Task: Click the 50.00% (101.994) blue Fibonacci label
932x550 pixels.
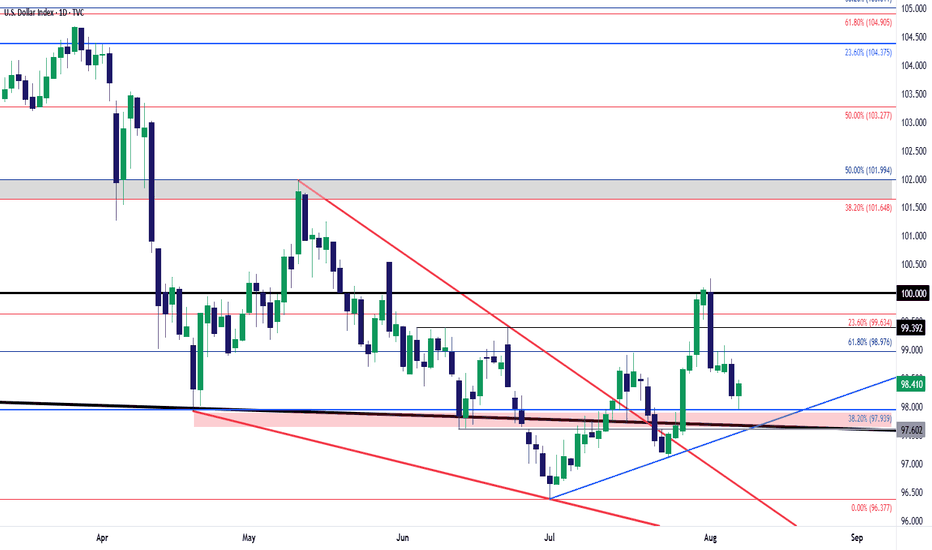Action: [x=868, y=170]
